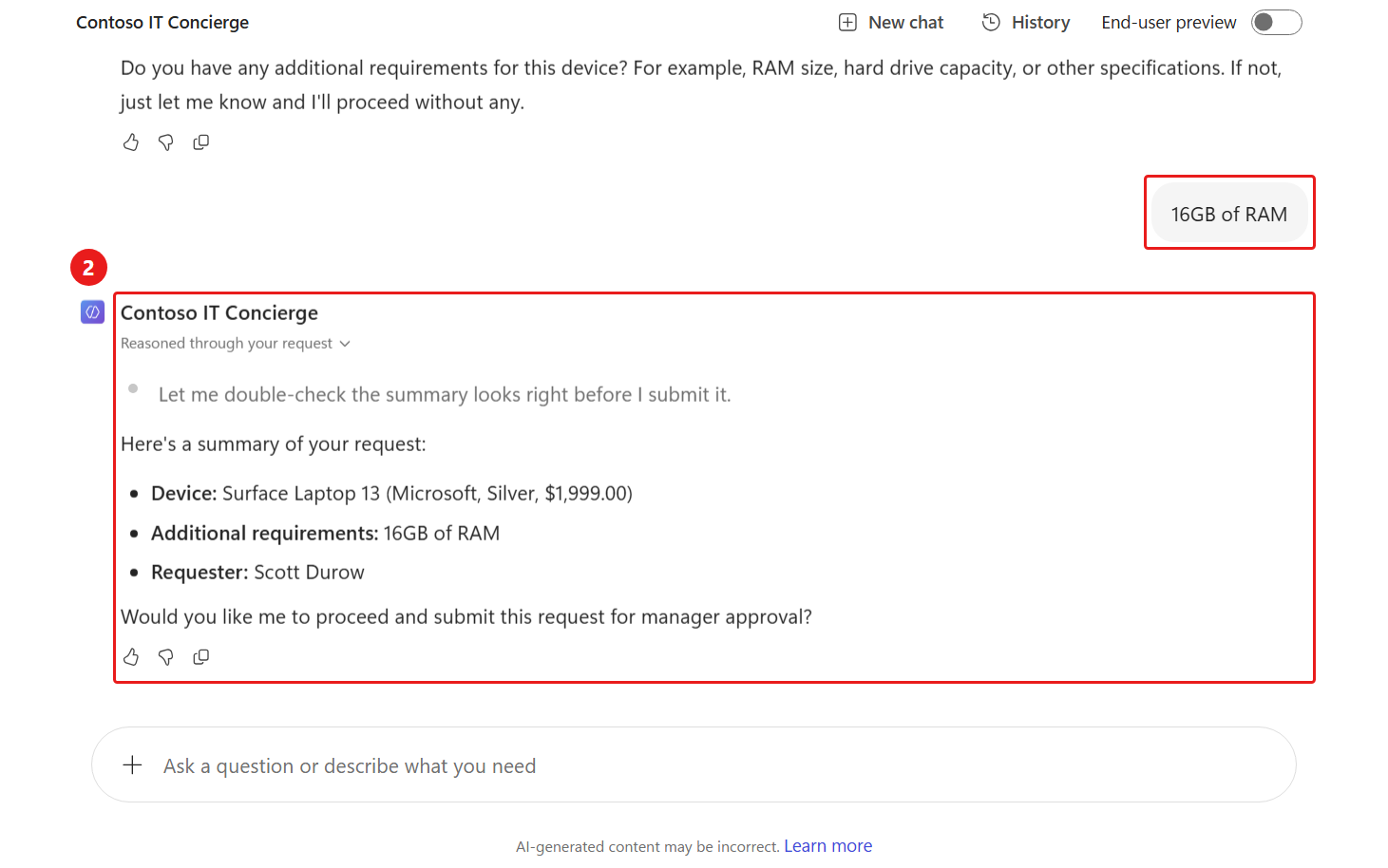Click 'Here's a summary of your request' text

coord(274,444)
